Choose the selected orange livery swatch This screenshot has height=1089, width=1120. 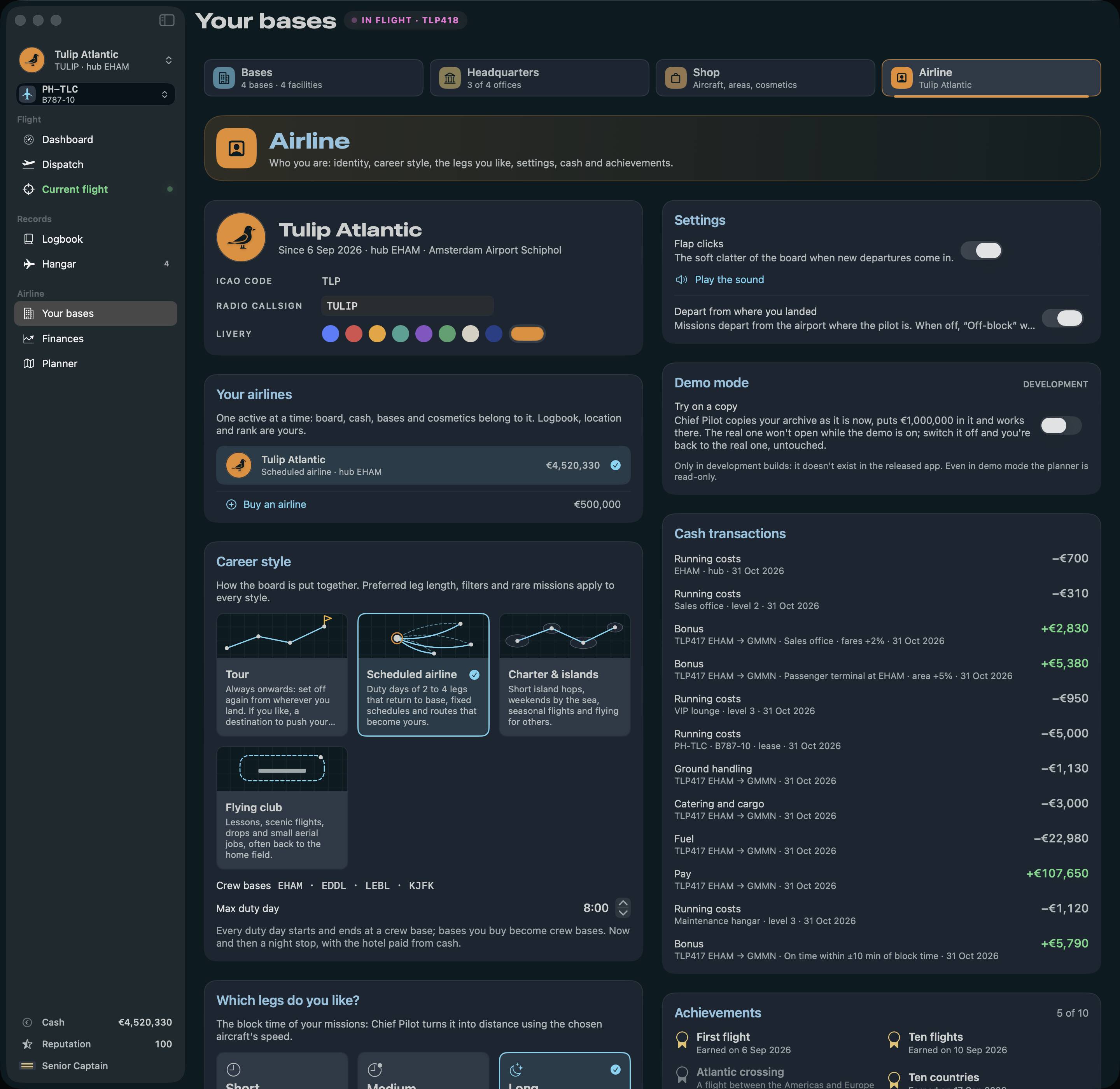pyautogui.click(x=527, y=333)
